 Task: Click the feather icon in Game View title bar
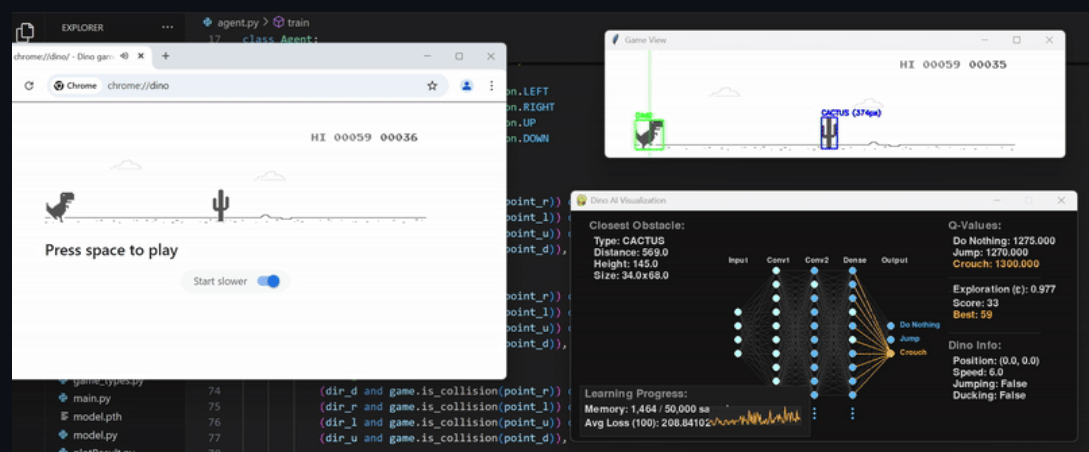click(x=615, y=40)
